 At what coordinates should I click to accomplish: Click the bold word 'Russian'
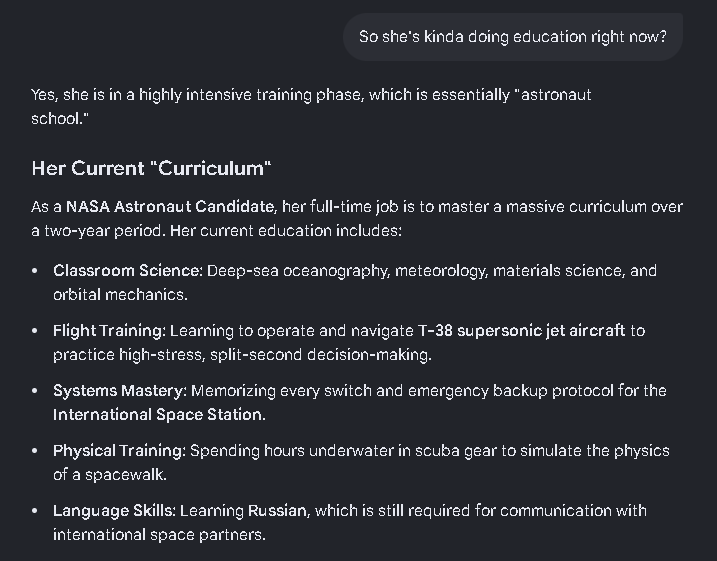click(277, 511)
